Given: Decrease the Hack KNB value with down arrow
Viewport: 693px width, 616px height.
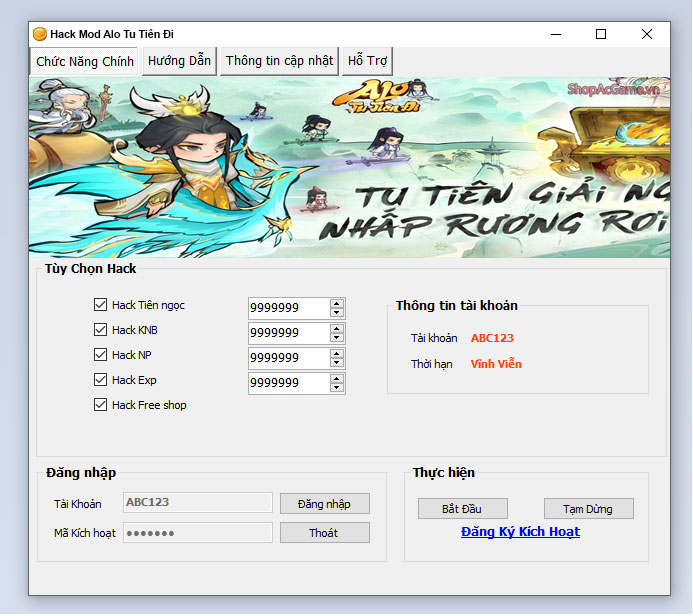Looking at the screenshot, I should [x=337, y=338].
